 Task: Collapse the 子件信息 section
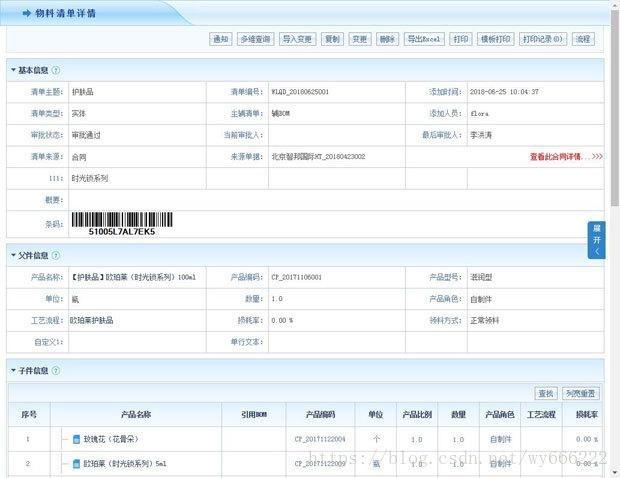(x=14, y=370)
